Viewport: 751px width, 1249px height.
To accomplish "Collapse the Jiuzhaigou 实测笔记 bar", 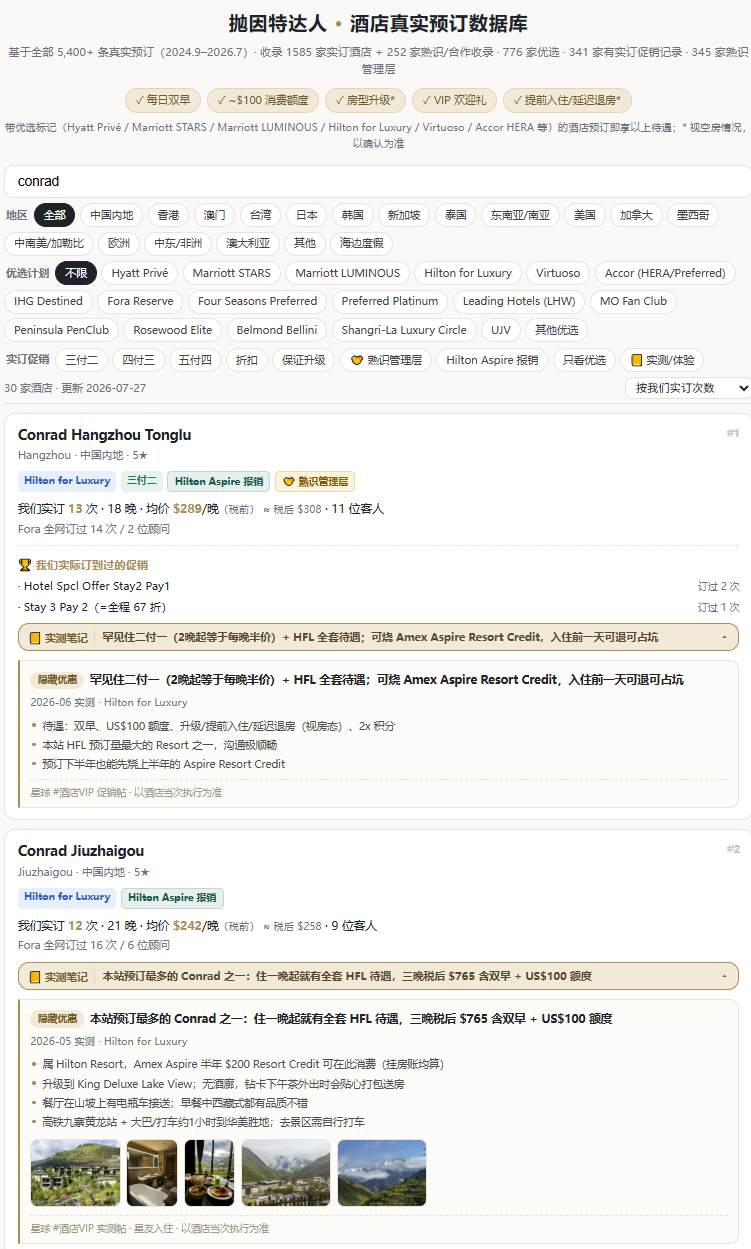I will tap(378, 976).
